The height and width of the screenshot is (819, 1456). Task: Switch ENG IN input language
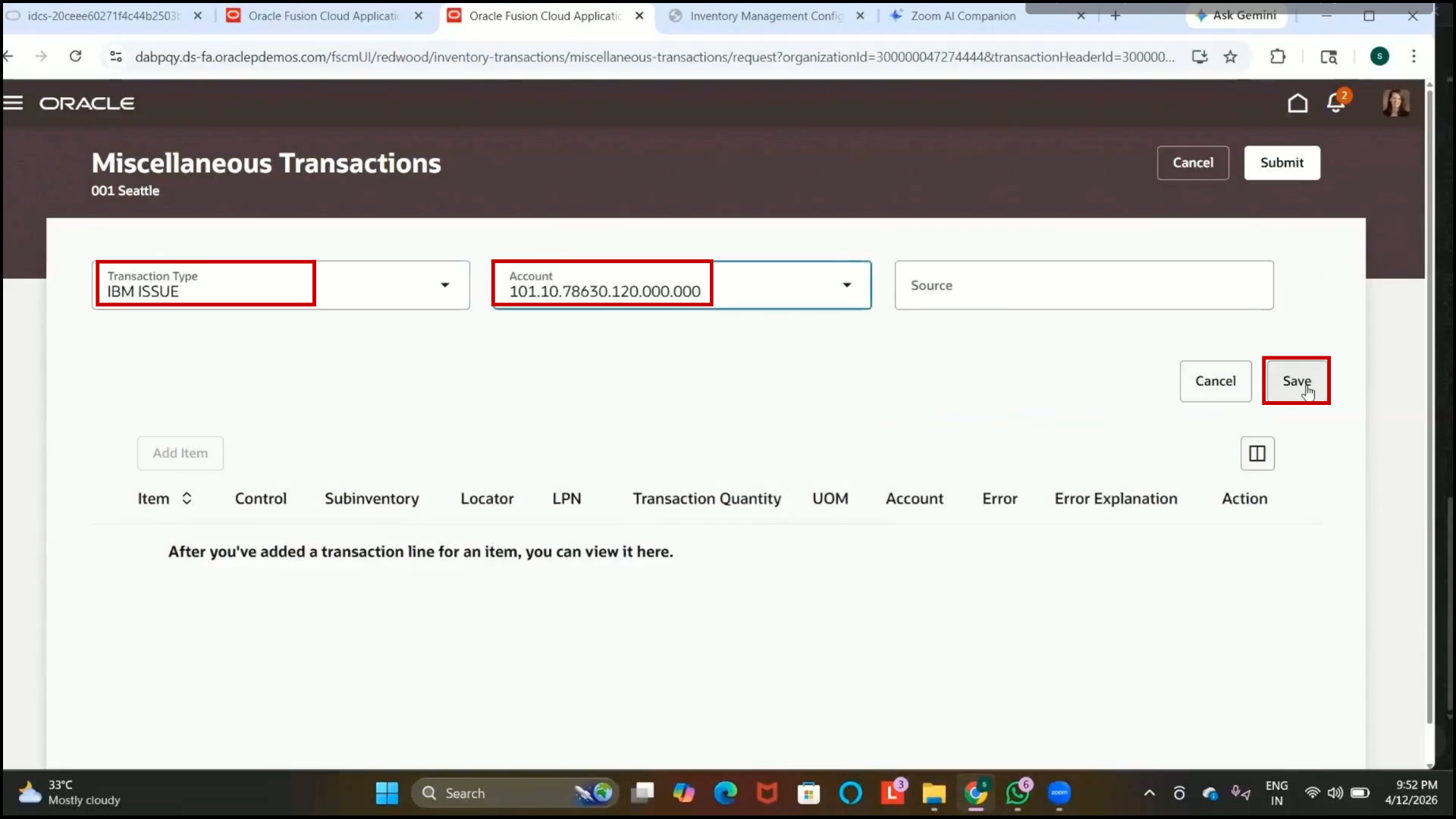[1277, 793]
